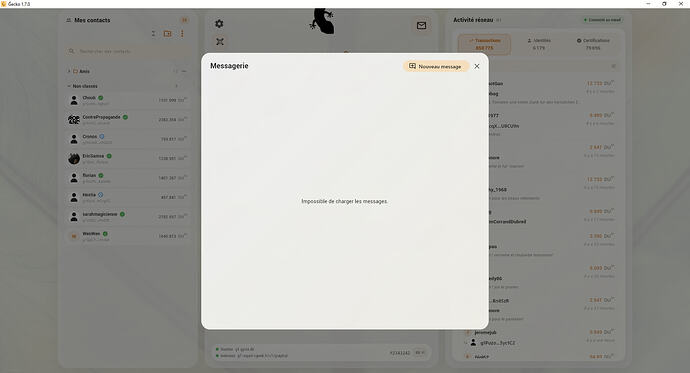Select the sarahmagicienne contact
The height and width of the screenshot is (373, 690).
pyautogui.click(x=128, y=216)
